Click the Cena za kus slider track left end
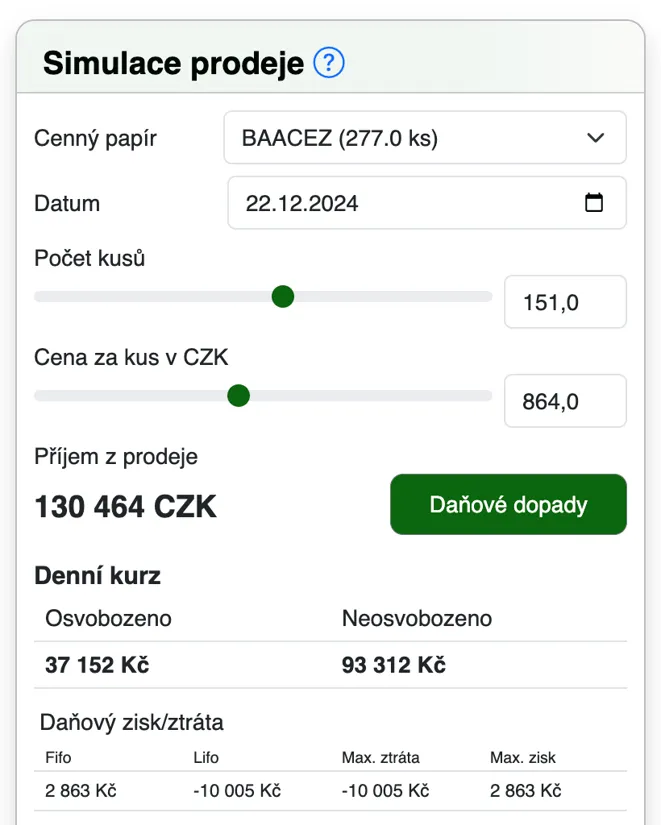The image size is (661, 825). click(x=40, y=396)
